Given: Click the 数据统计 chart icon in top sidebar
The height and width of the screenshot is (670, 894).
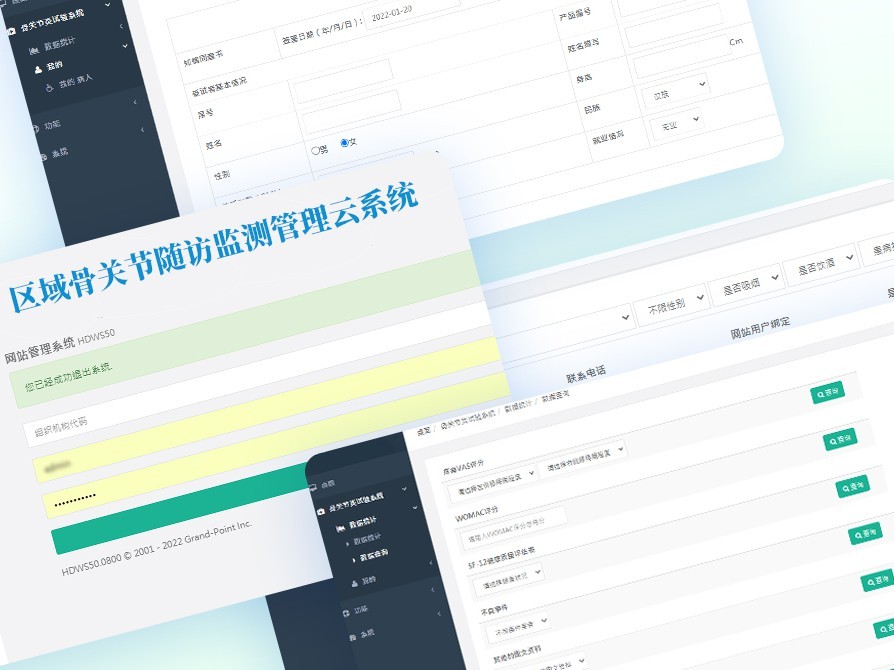Looking at the screenshot, I should coord(35,51).
